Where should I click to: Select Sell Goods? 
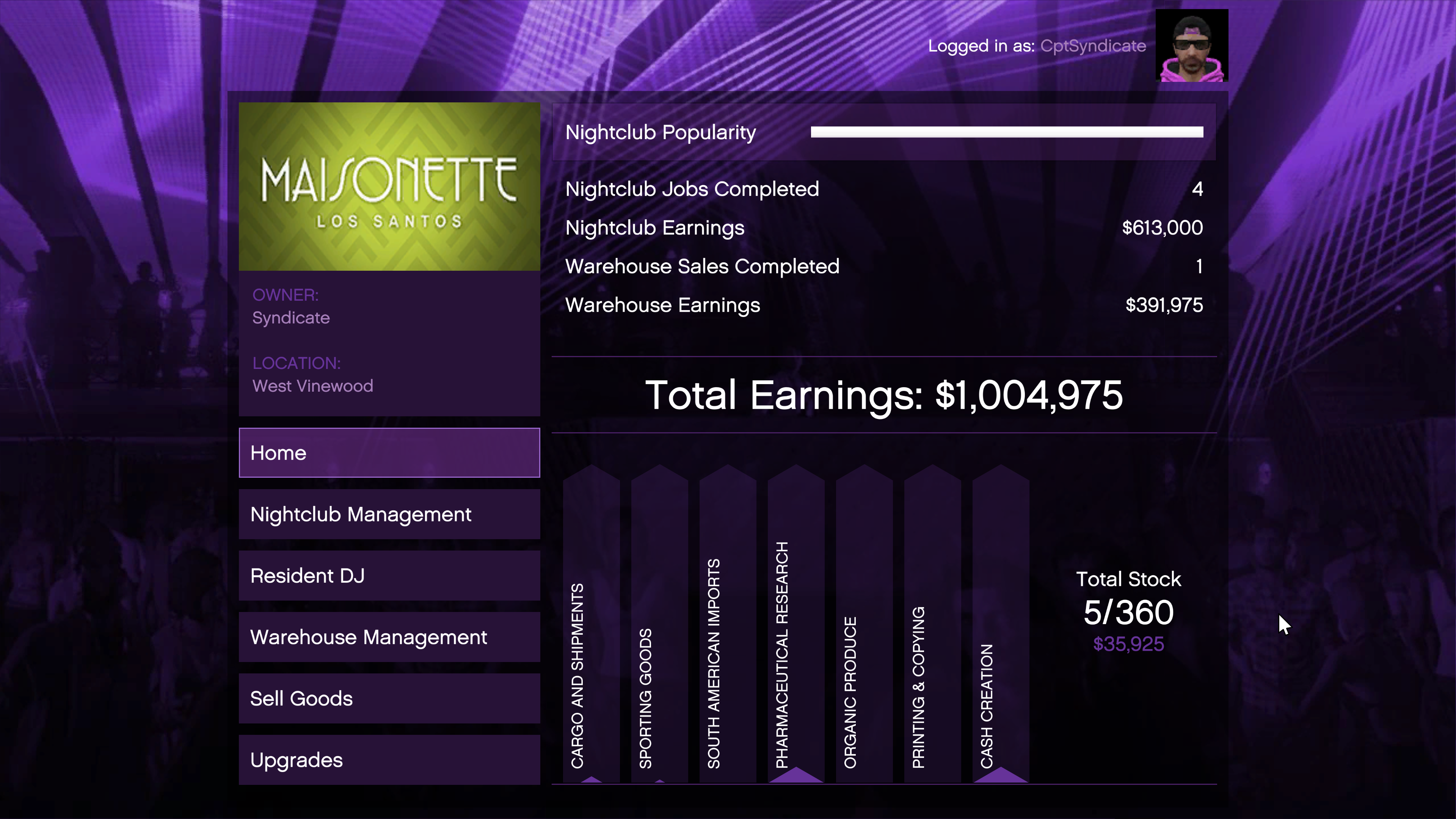coord(389,698)
